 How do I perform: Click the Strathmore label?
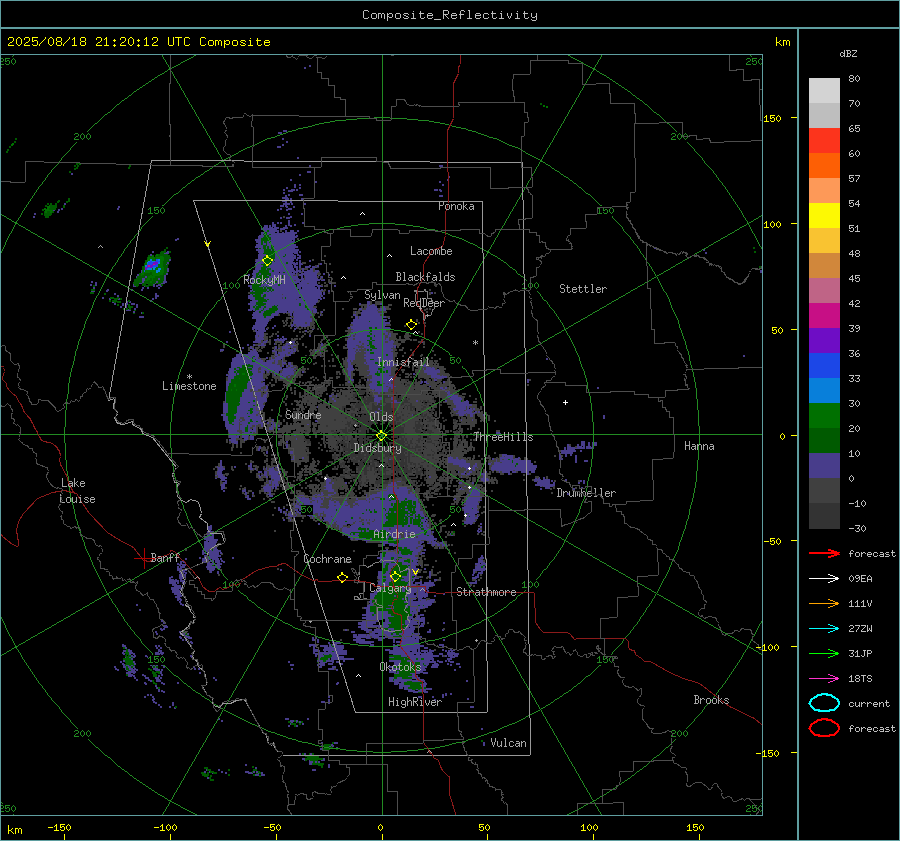pos(486,592)
